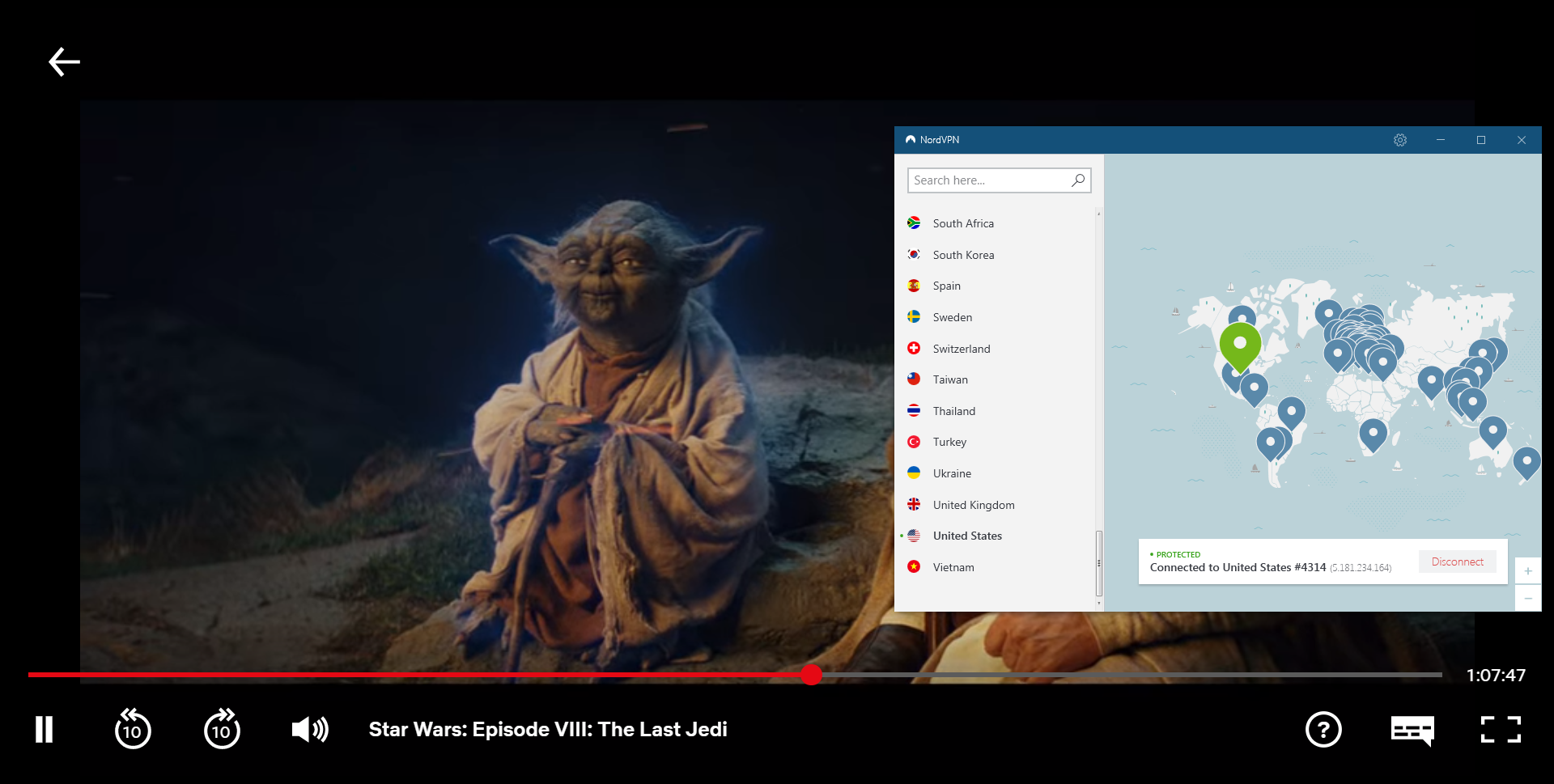
Task: Click the country list scrollbar thumb
Action: (1098, 563)
